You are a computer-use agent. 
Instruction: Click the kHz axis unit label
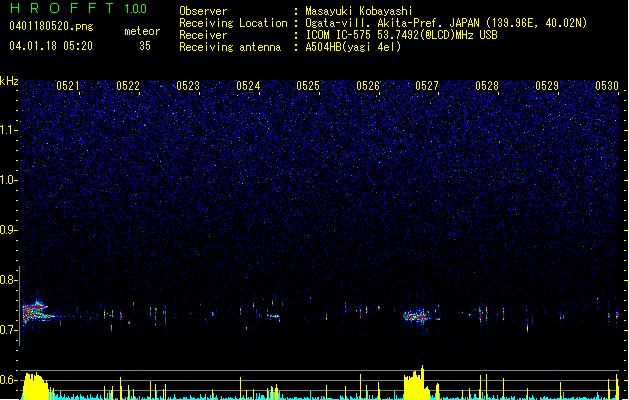[x=9, y=81]
